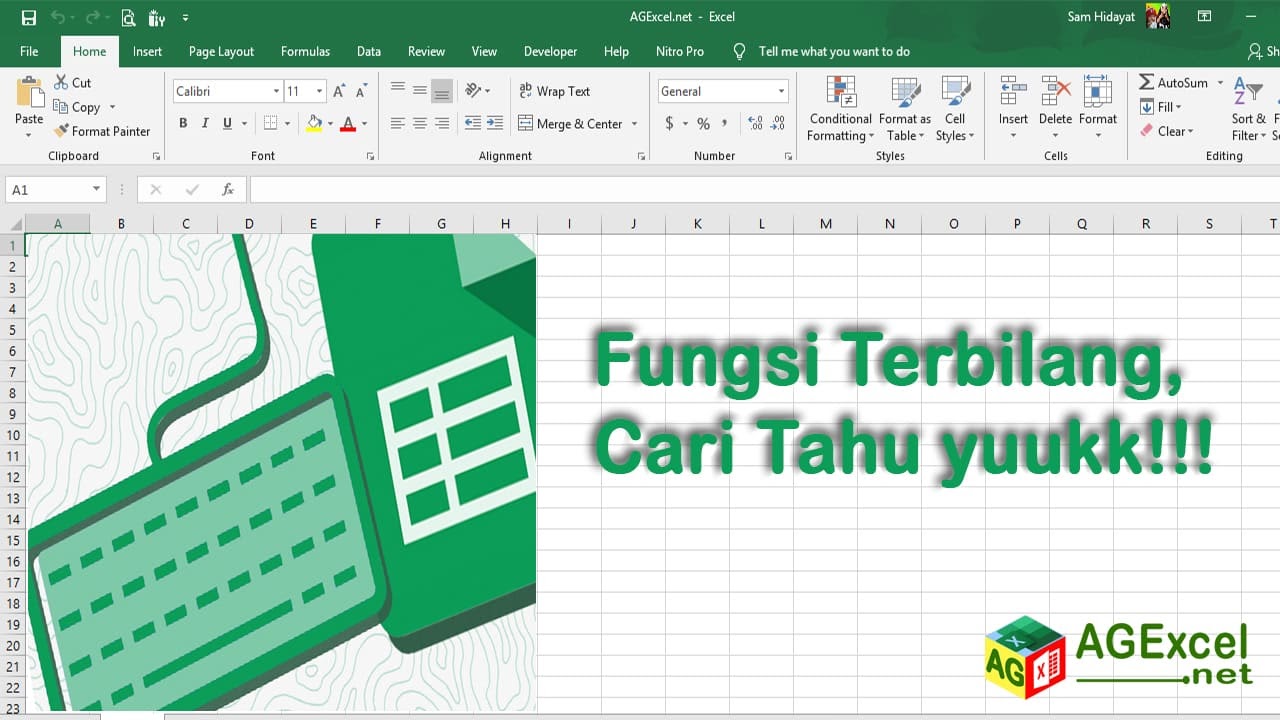
Task: Open Print Preview from the Quick Access Toolbar
Action: pos(128,17)
